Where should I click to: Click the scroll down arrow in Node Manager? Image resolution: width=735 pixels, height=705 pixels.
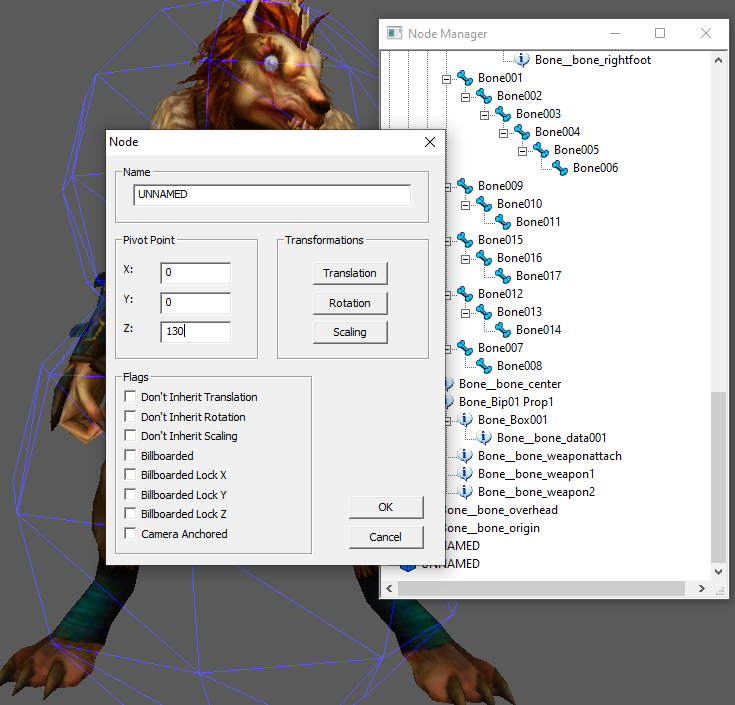[718, 571]
